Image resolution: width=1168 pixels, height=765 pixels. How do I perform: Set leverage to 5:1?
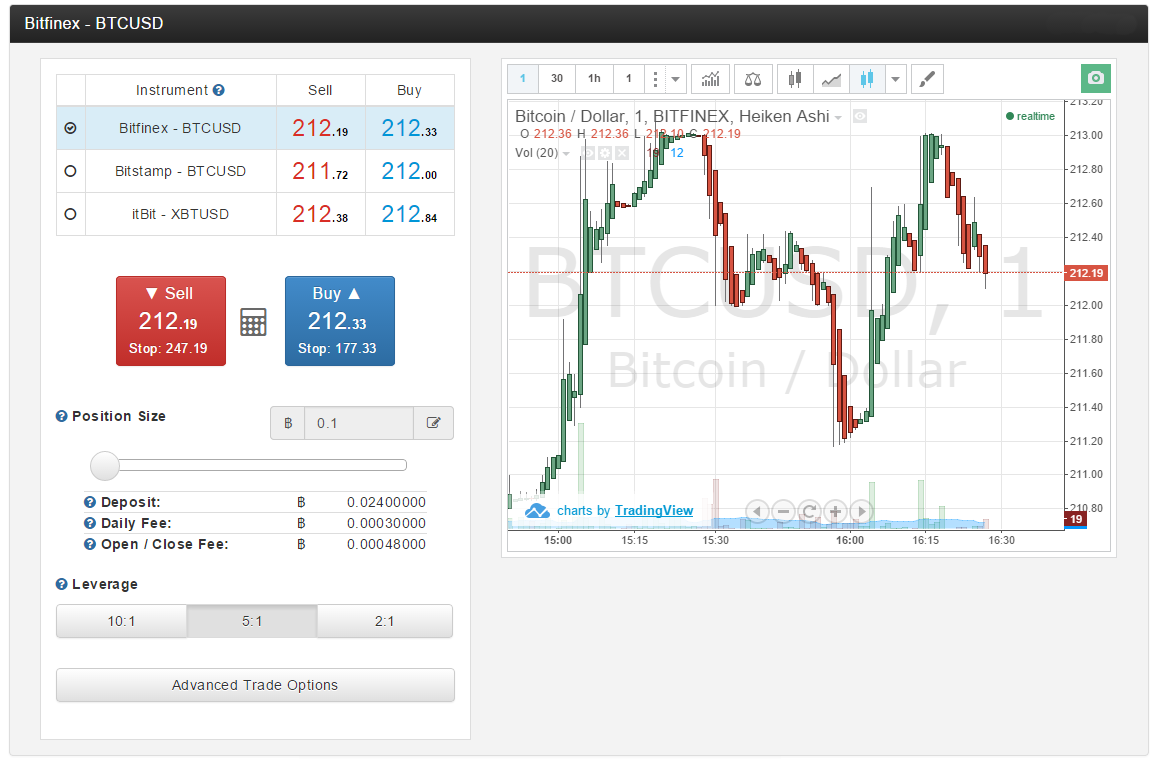pos(252,621)
